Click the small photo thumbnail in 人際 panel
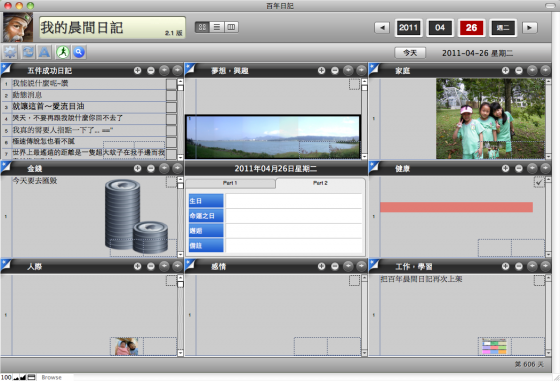560x381 pixels. click(x=126, y=346)
